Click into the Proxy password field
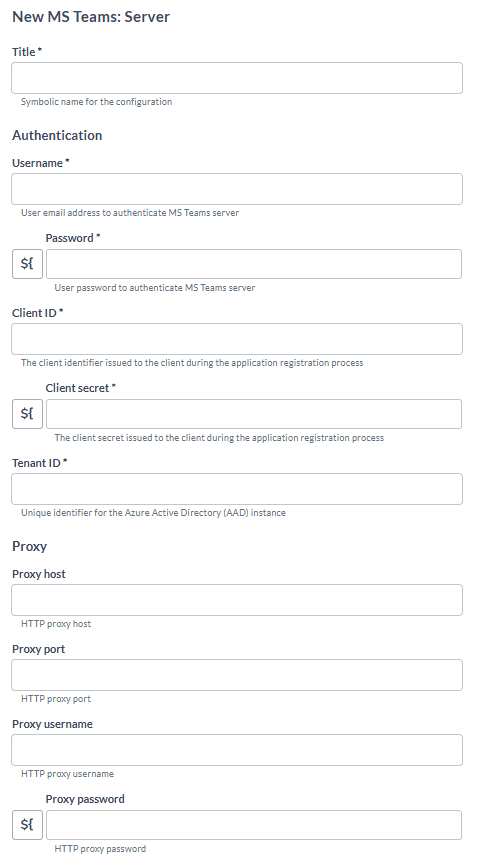 click(x=254, y=825)
